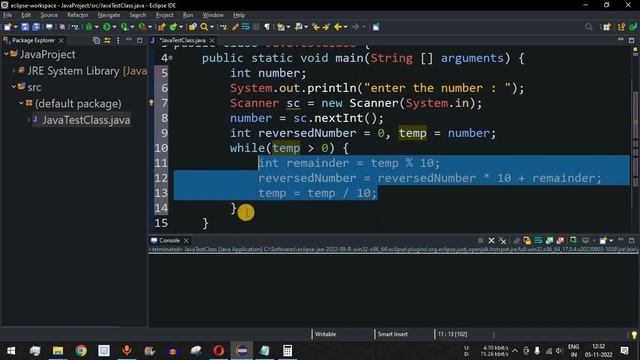The image size is (640, 360).
Task: Toggle Mark Occurrences pencil icon
Action: 235,27
